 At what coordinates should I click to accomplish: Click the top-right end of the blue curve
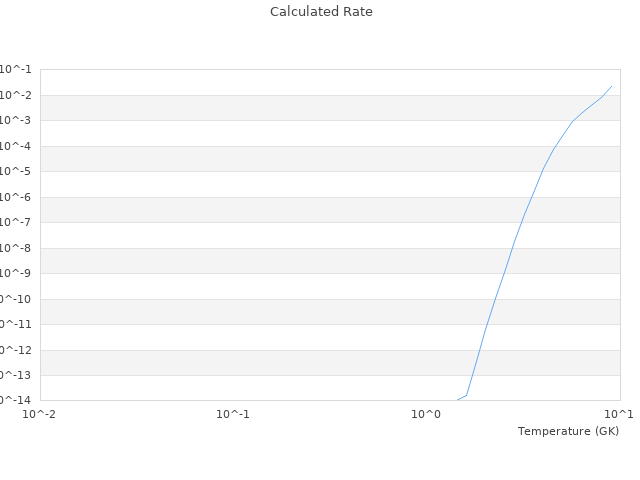click(x=612, y=86)
